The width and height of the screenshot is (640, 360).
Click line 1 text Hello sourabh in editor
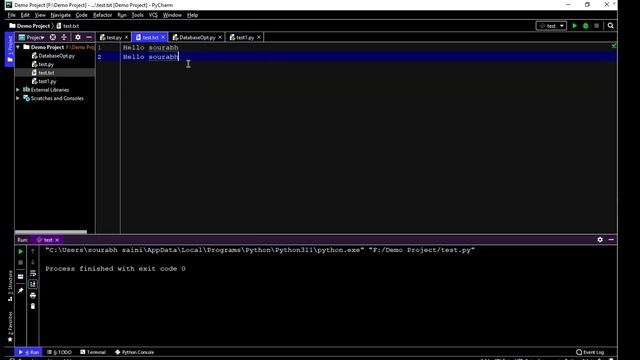click(x=151, y=47)
